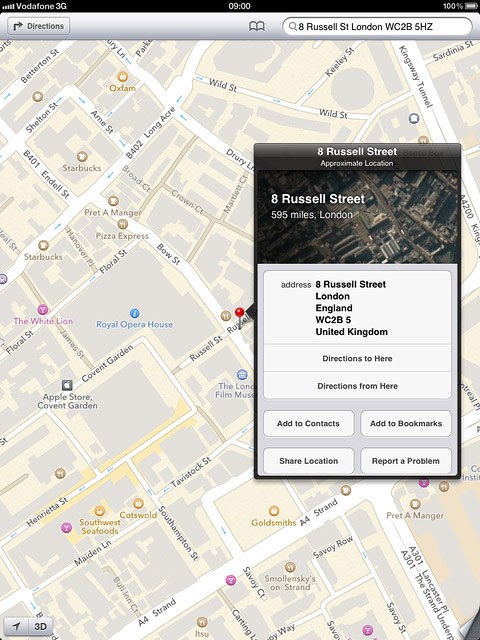Click Share Location button
480x640 pixels.
pyautogui.click(x=309, y=461)
